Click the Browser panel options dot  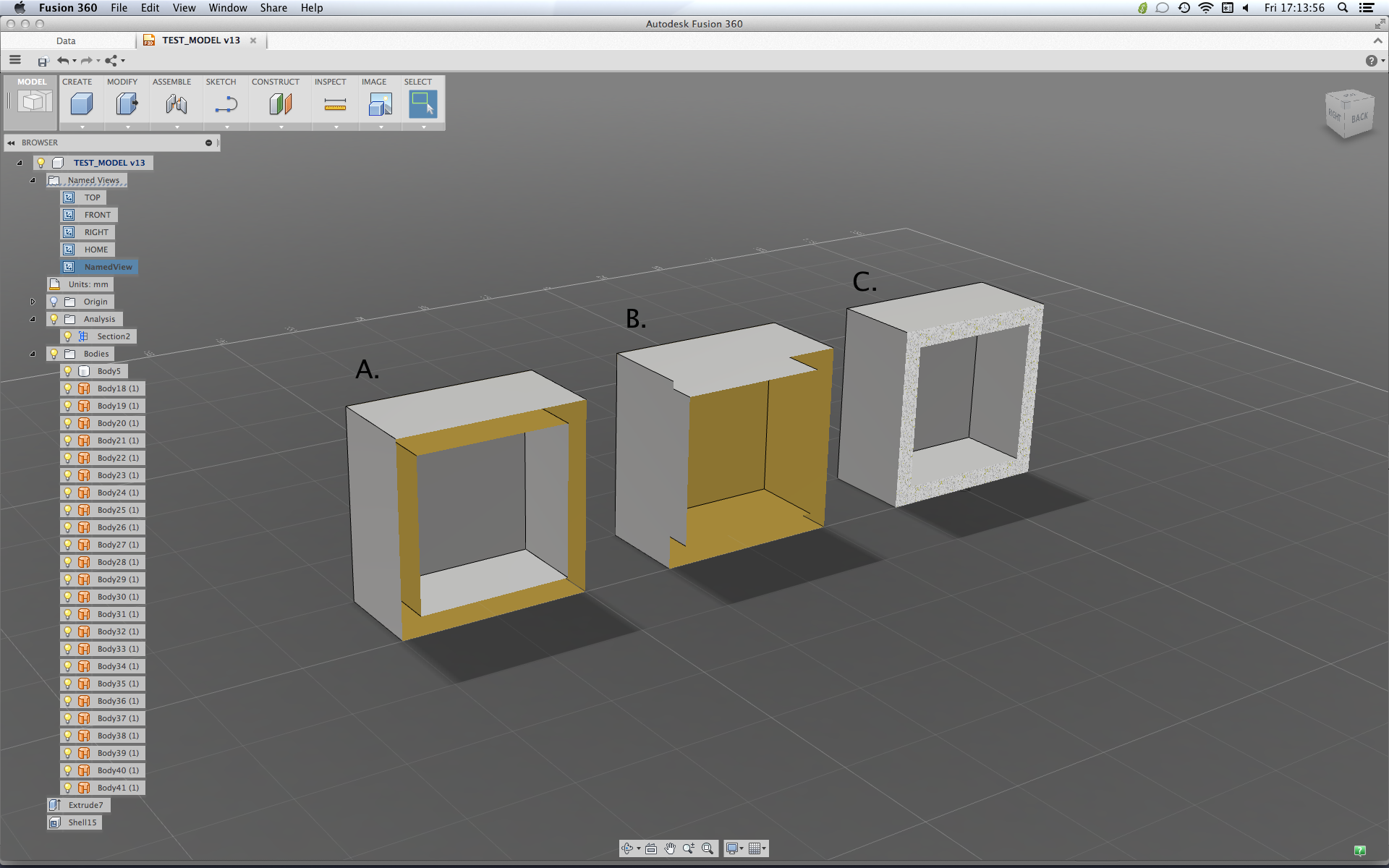tap(208, 143)
